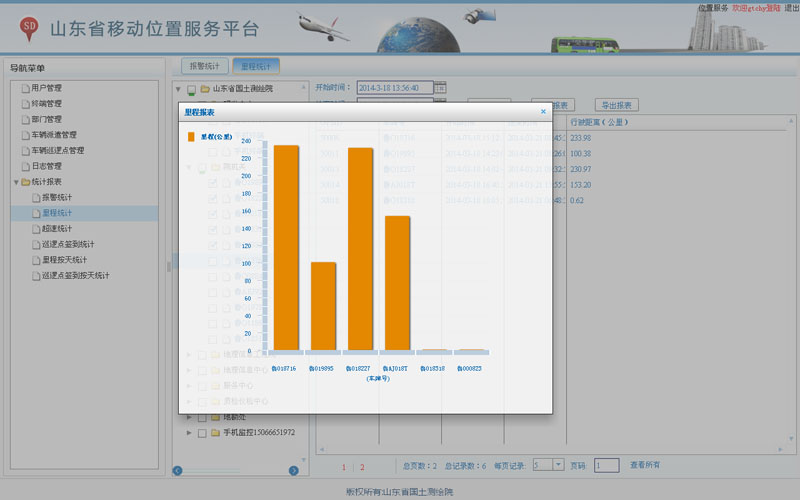
Task: Click the table's horizontal scrollbar left arrow
Action: (321, 449)
